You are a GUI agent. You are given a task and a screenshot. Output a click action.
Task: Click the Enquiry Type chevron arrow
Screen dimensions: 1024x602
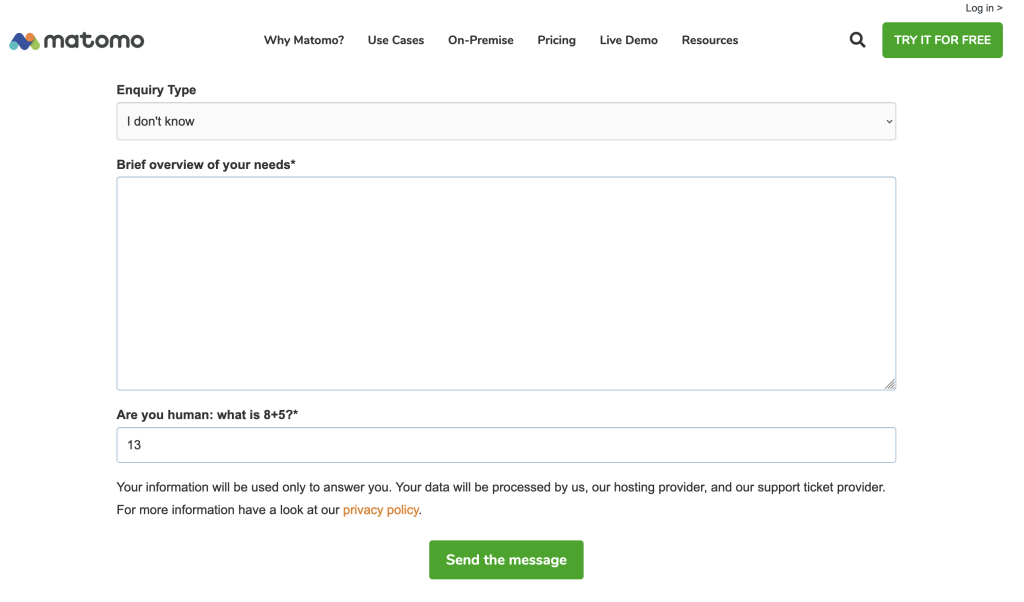tap(889, 122)
